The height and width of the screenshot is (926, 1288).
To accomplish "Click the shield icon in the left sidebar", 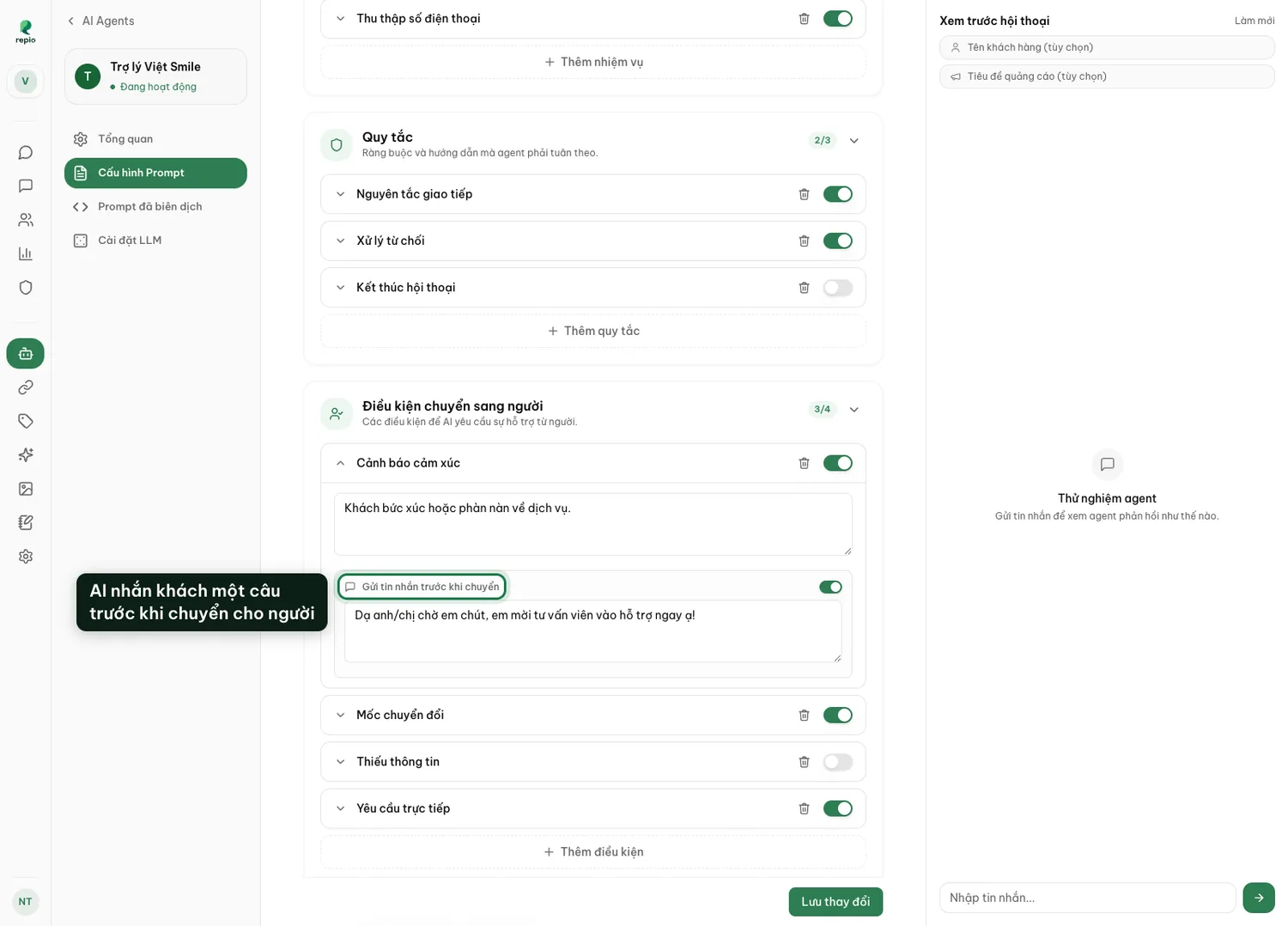I will [26, 288].
